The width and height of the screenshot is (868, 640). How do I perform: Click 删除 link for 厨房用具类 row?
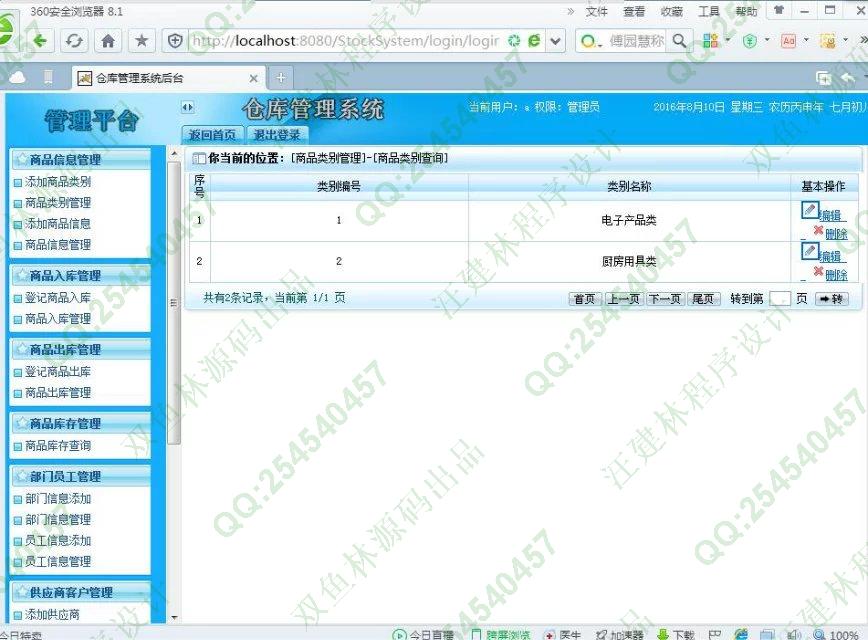[836, 275]
